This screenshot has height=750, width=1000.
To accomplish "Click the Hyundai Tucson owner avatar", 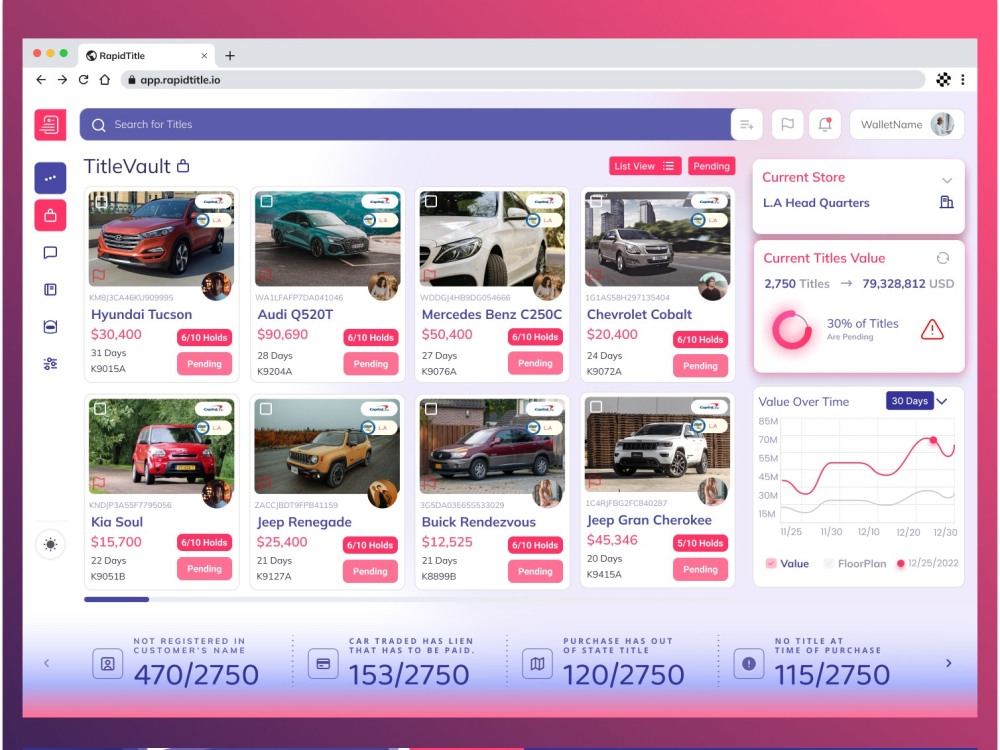I will tap(216, 286).
